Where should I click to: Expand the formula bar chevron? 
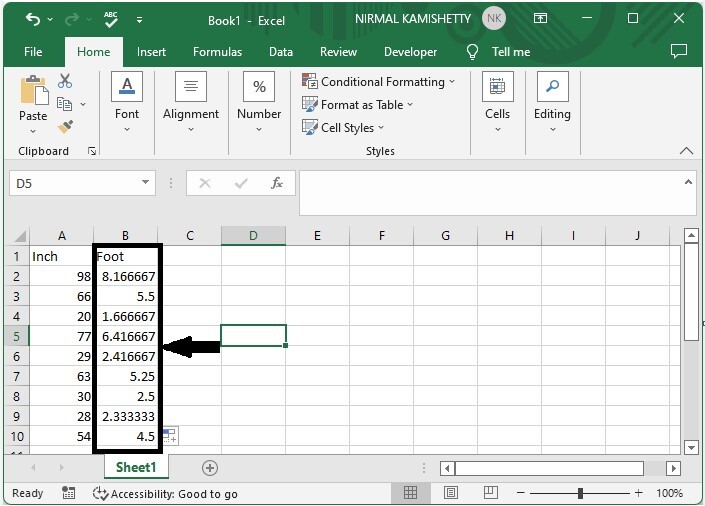[x=688, y=182]
